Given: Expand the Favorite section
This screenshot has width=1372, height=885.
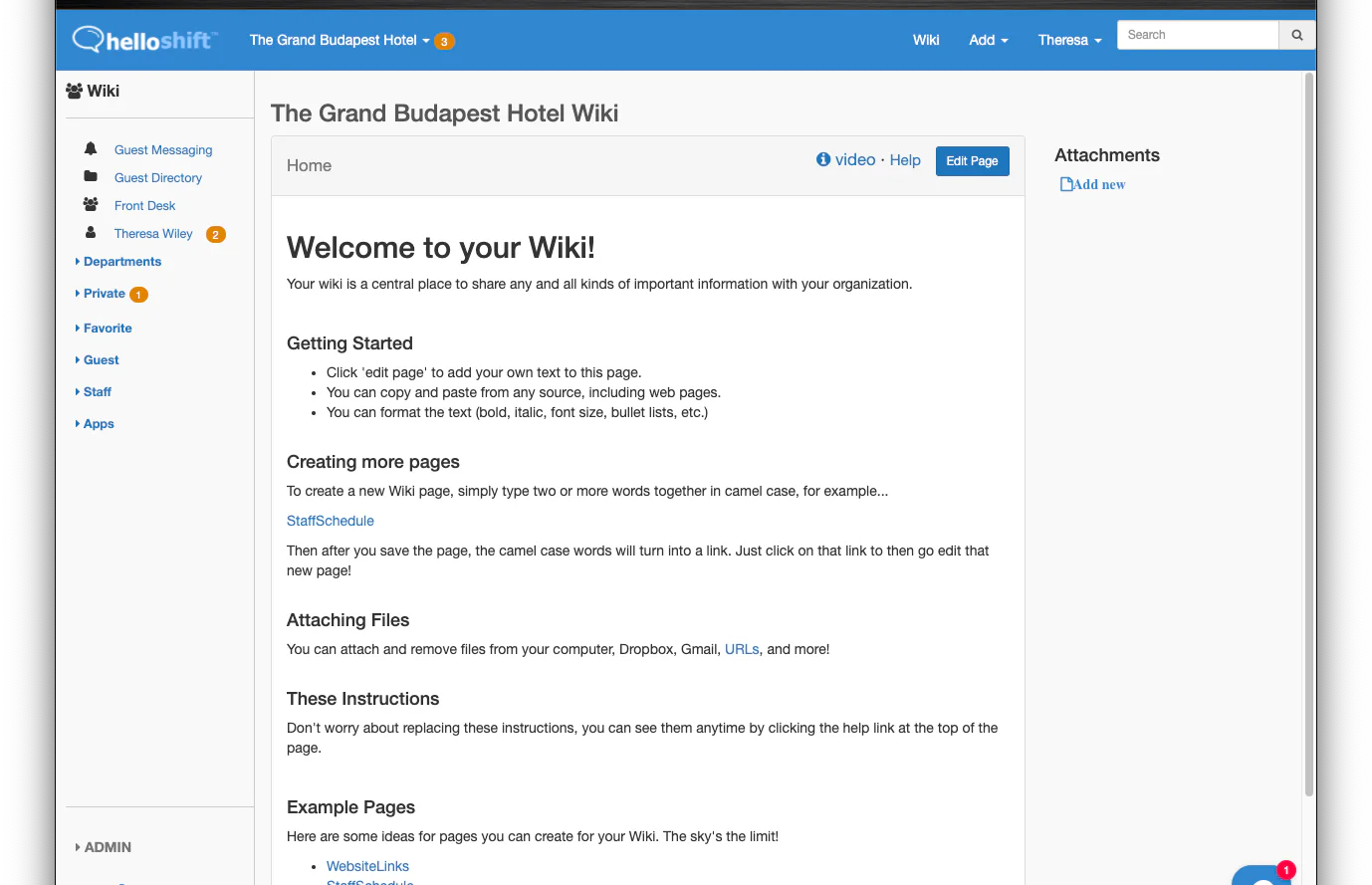Looking at the screenshot, I should pos(104,329).
